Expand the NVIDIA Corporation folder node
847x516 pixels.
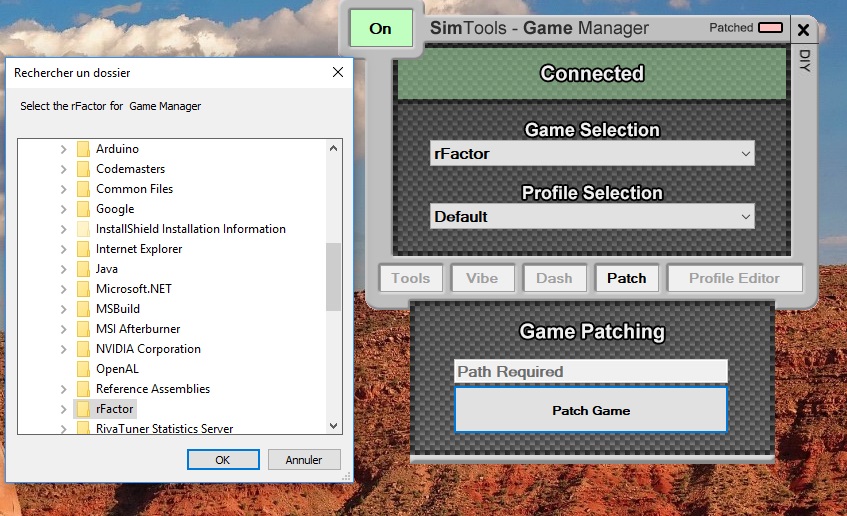[64, 349]
